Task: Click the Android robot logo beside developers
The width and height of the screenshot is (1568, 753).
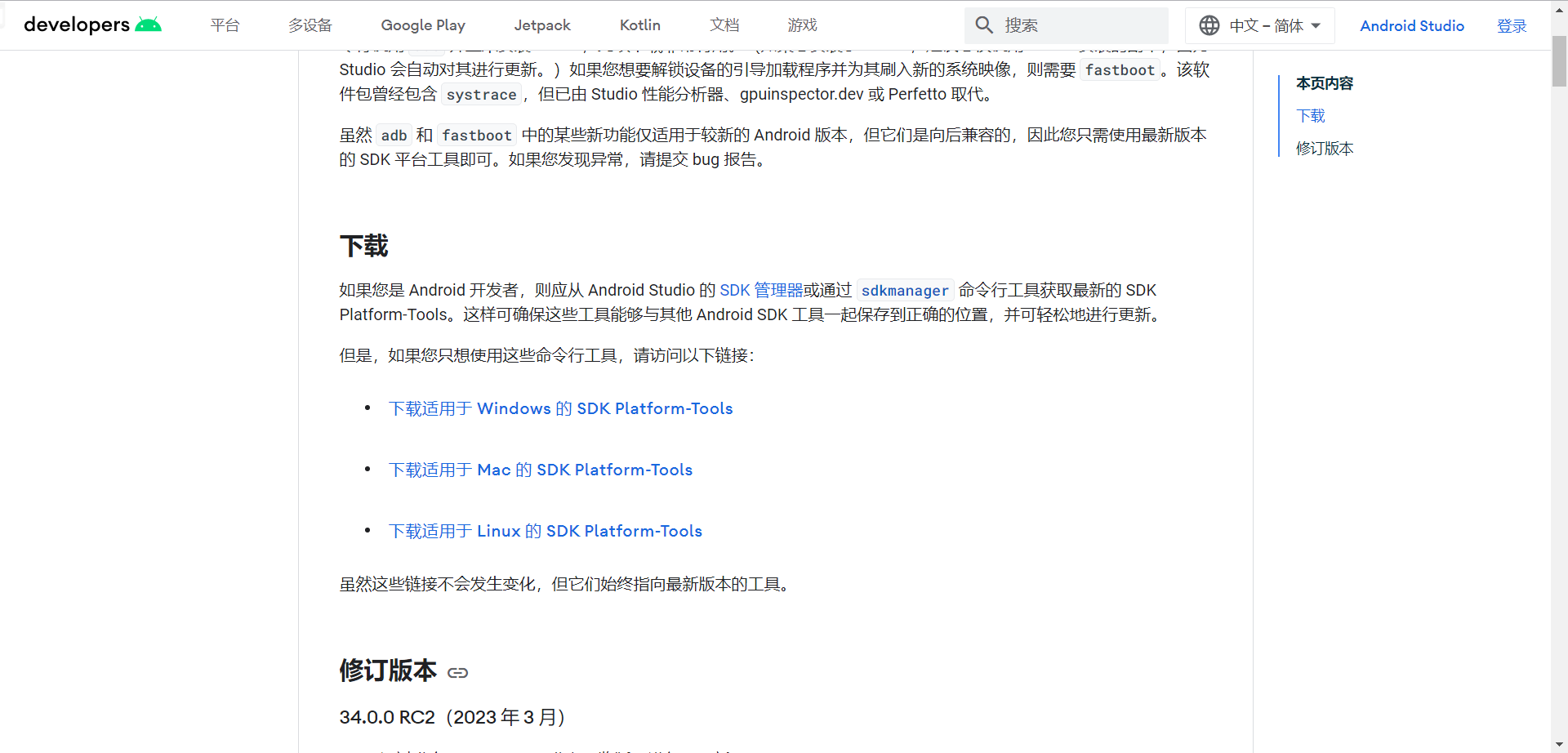Action: 149,25
